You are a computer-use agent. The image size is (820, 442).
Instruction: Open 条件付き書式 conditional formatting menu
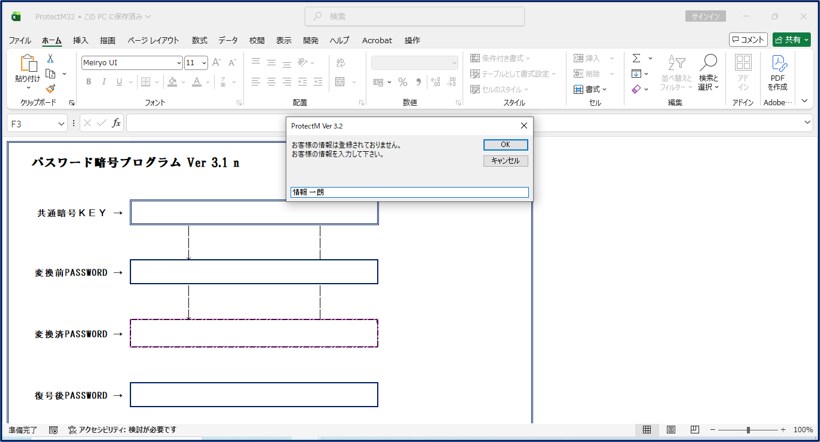click(x=500, y=58)
